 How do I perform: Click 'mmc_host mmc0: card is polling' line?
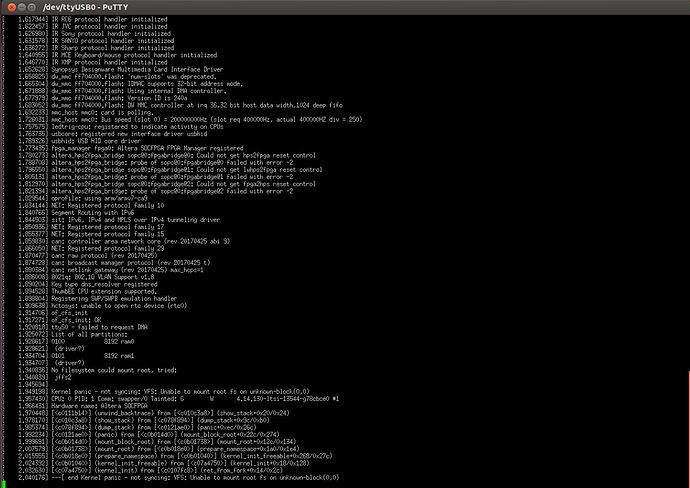(x=103, y=113)
